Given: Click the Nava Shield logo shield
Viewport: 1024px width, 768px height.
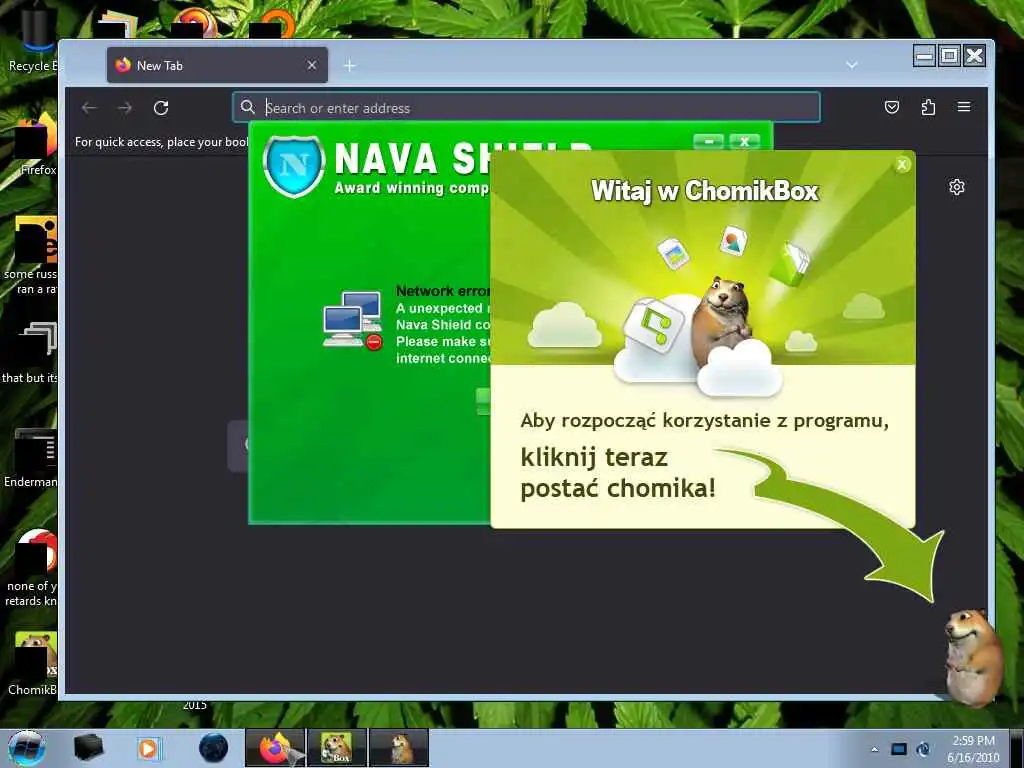Looking at the screenshot, I should 294,166.
